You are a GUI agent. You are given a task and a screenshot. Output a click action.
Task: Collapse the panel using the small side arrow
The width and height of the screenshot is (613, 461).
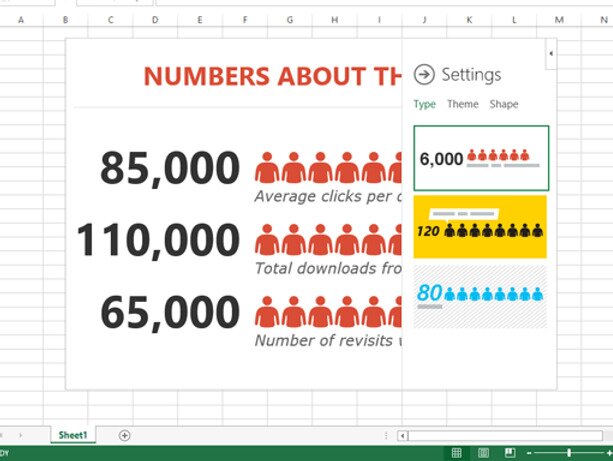click(551, 53)
